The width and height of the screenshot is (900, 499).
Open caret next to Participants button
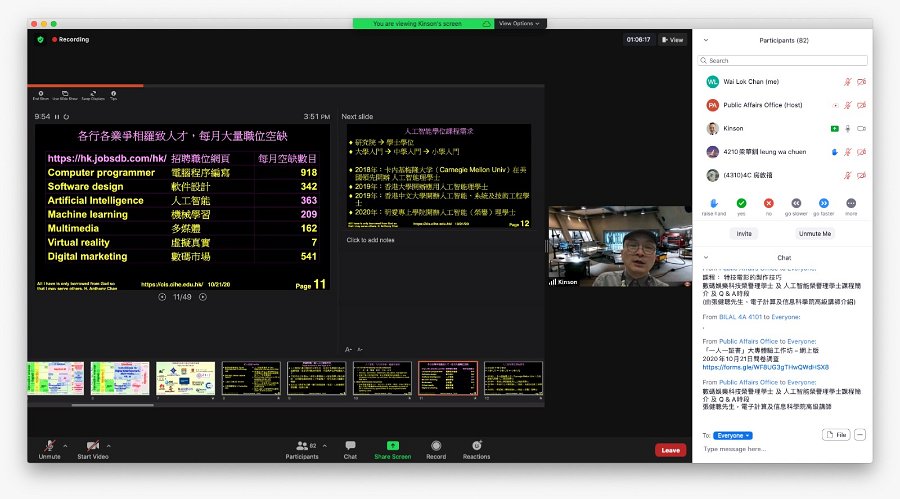point(325,446)
